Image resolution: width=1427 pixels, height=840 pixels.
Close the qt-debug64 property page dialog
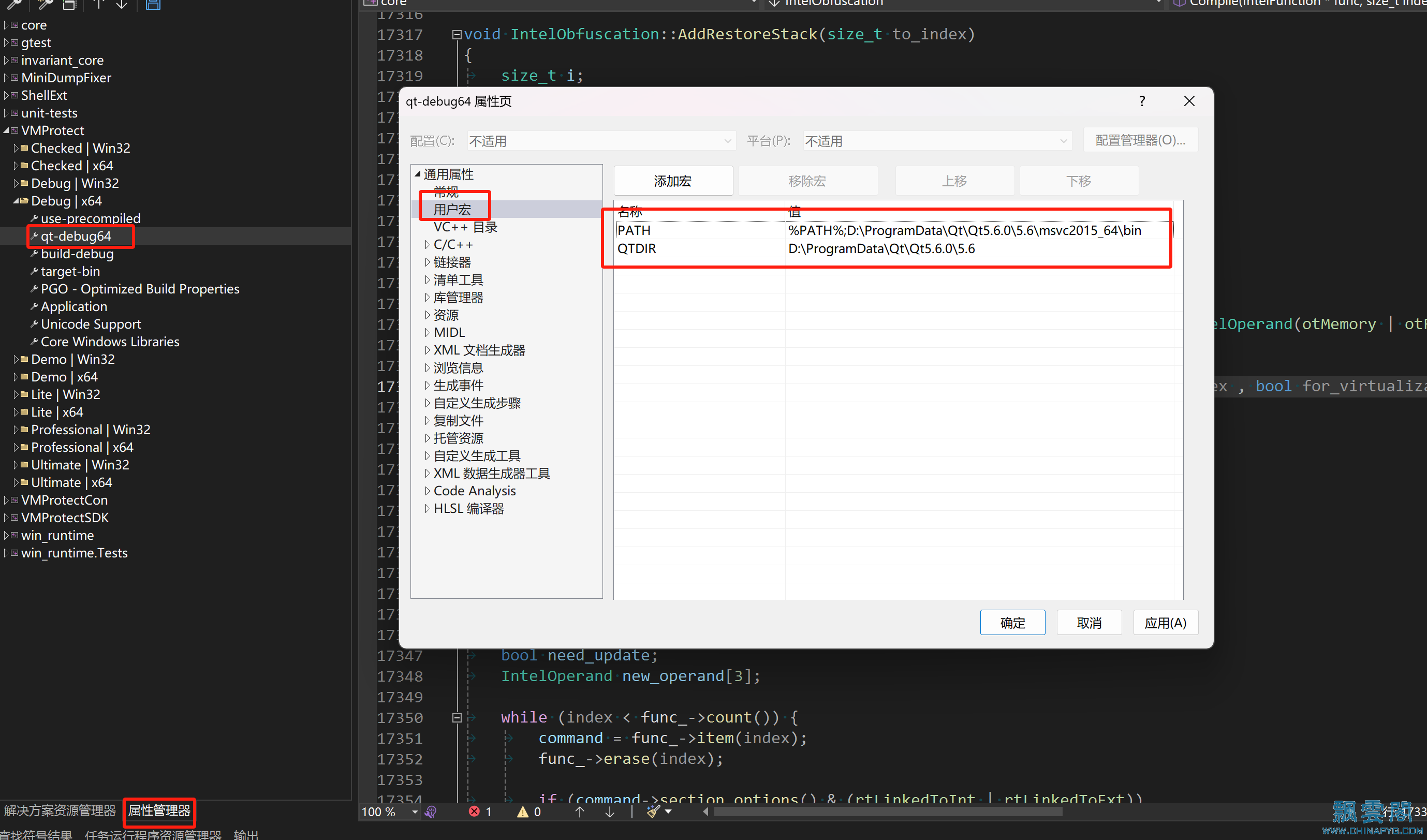(1188, 101)
